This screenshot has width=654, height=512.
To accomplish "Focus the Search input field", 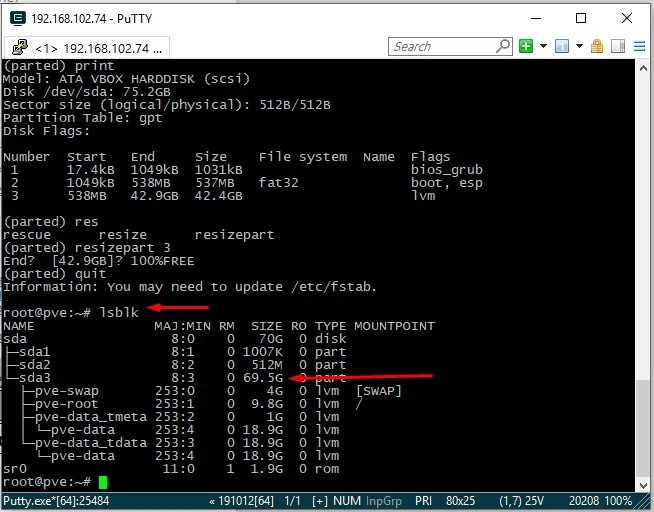I will pos(442,46).
